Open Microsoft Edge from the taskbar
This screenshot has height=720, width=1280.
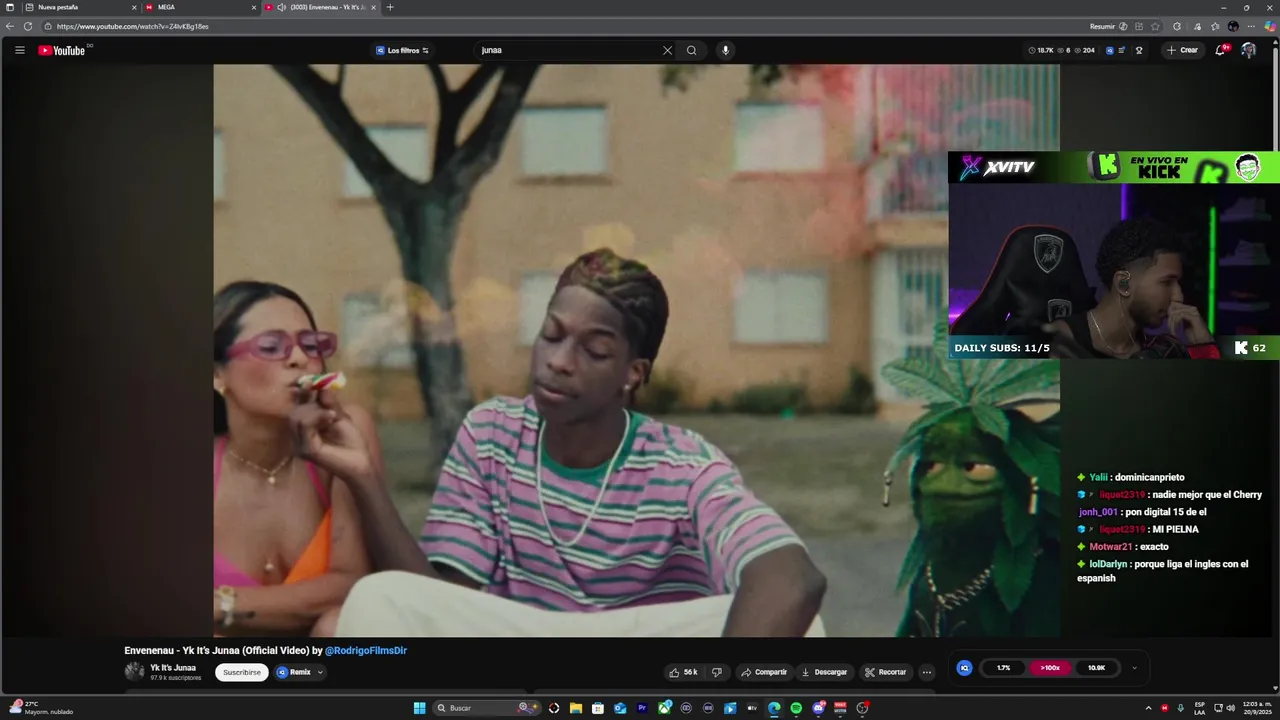pos(774,708)
